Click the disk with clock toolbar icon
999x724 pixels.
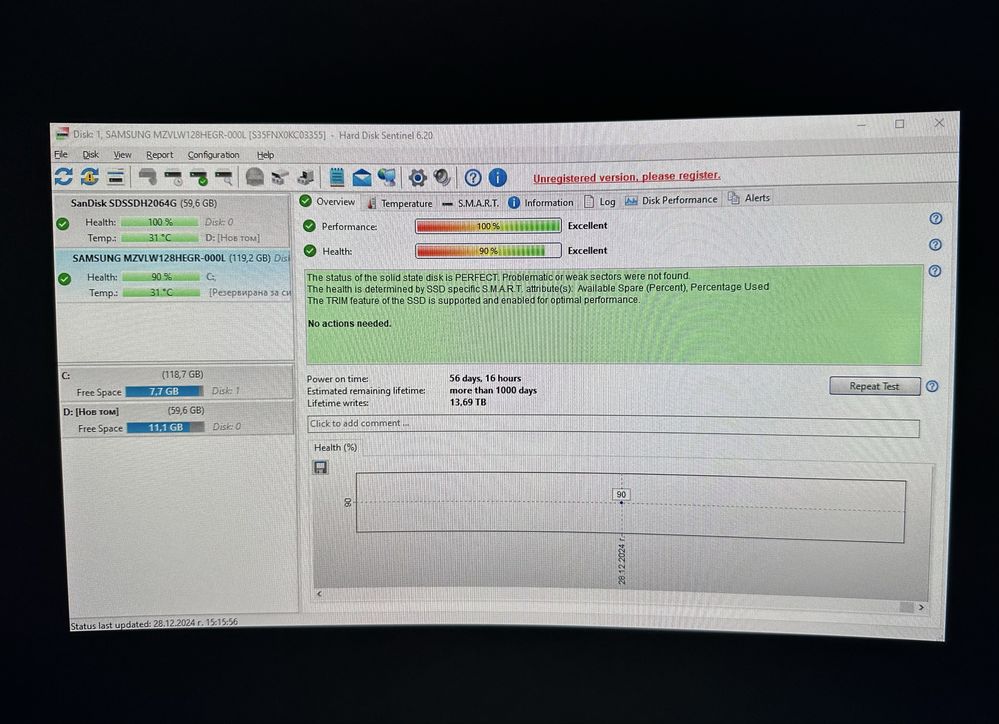point(173,177)
